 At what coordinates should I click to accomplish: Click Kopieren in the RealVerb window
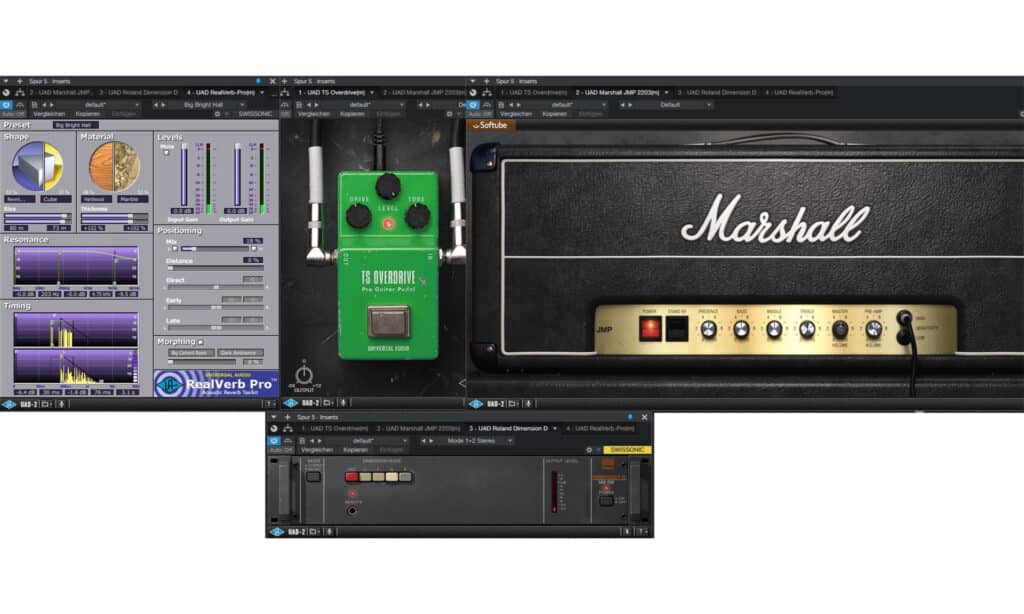88,114
